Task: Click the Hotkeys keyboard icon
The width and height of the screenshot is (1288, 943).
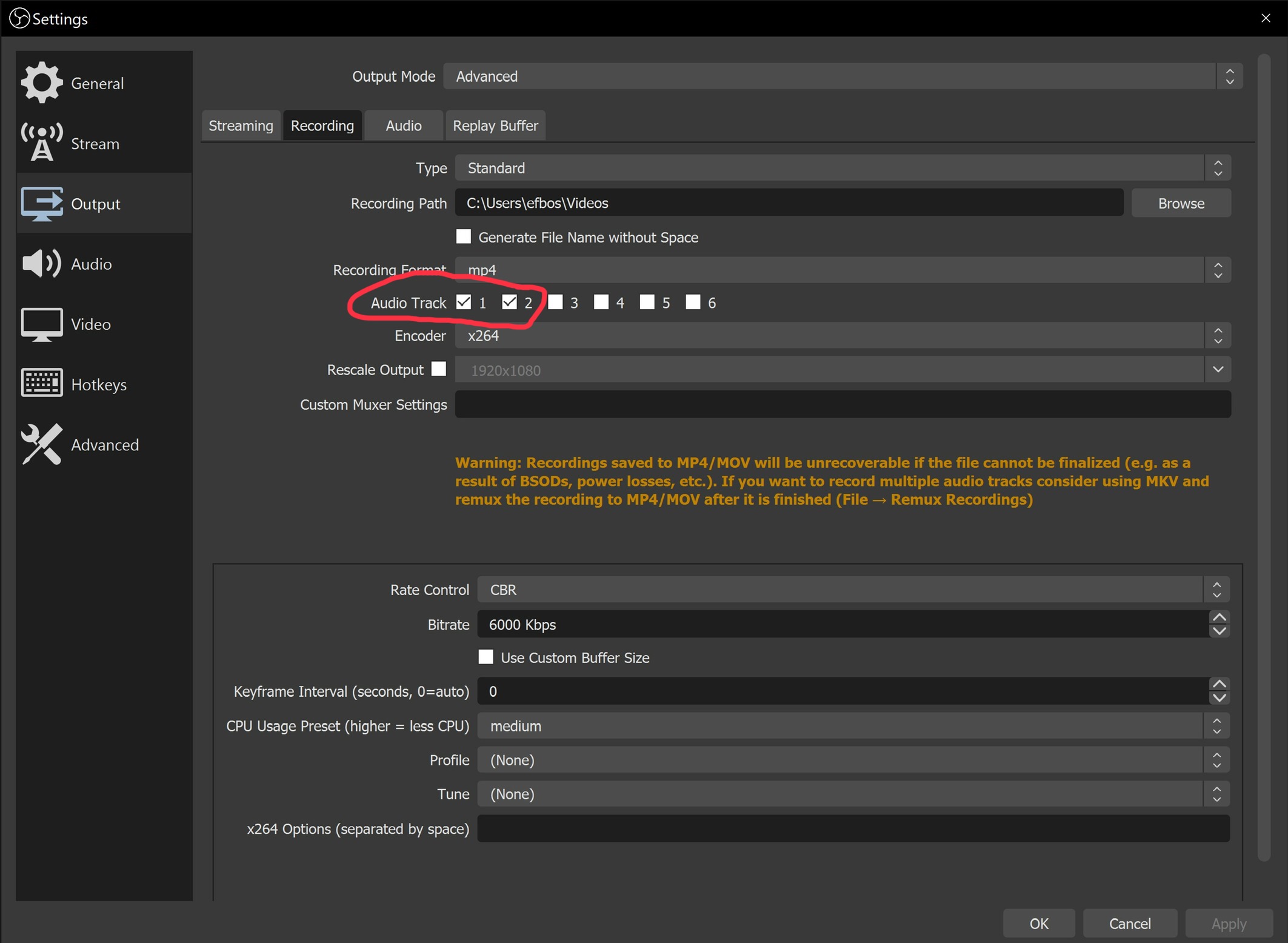Action: tap(41, 383)
